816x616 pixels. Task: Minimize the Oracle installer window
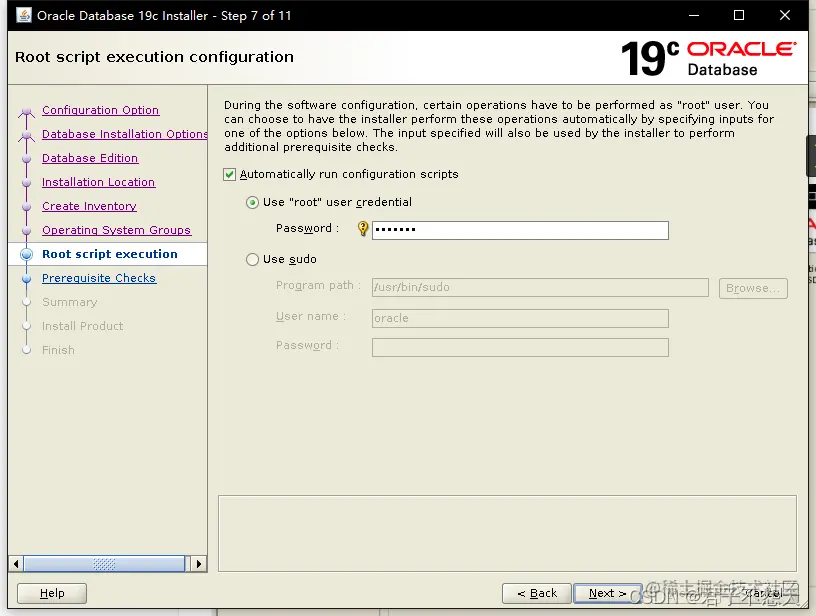coord(694,15)
